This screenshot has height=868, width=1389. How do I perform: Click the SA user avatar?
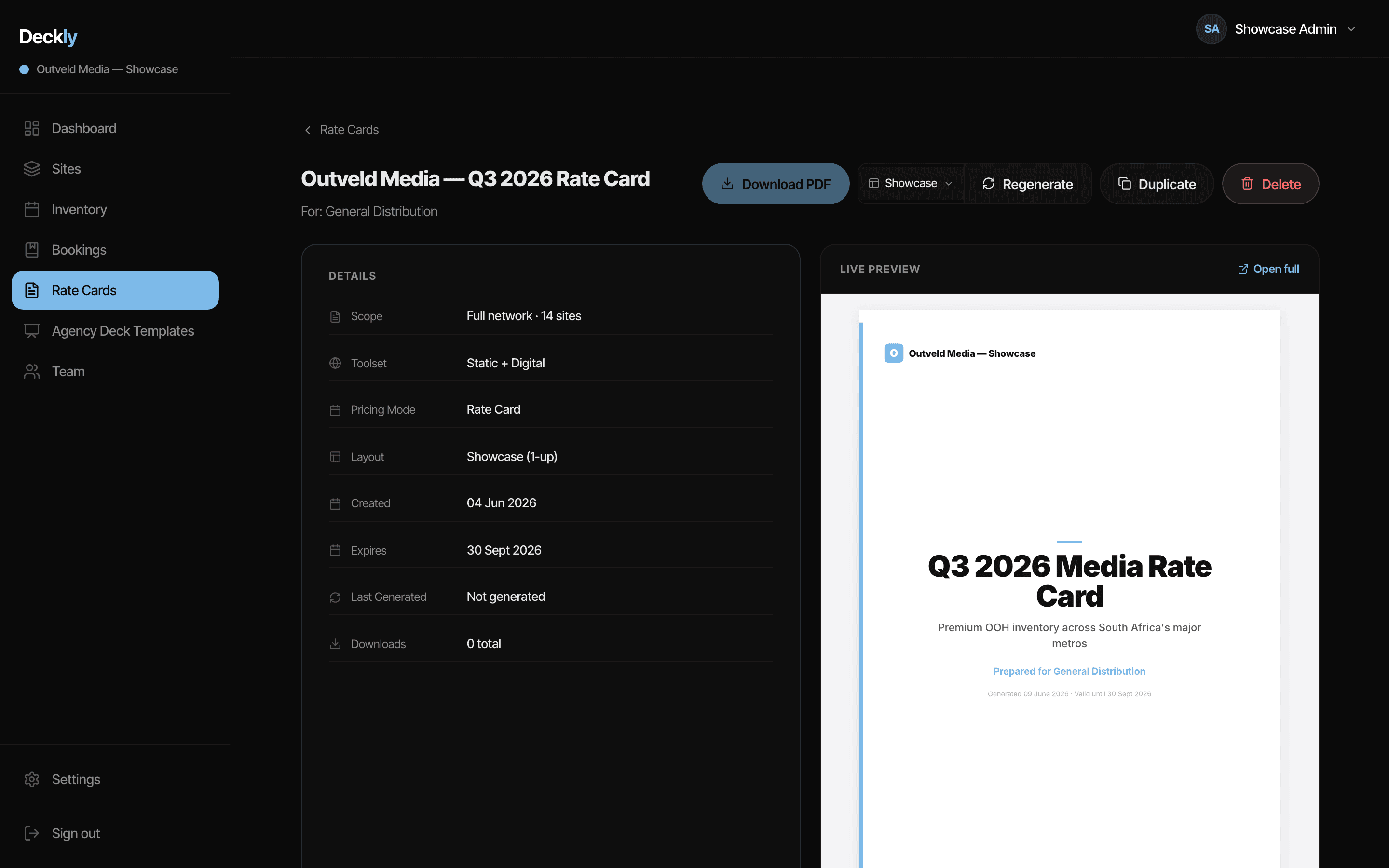1211,29
